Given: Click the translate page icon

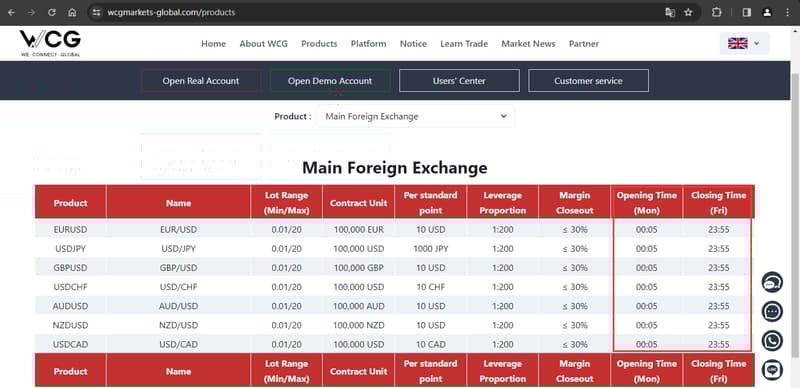Looking at the screenshot, I should (670, 12).
